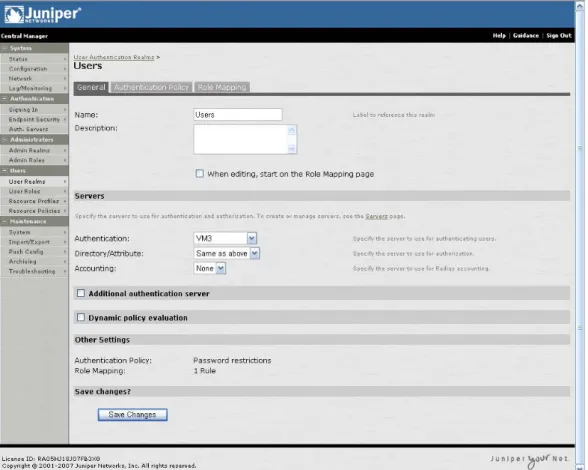The image size is (588, 470).
Task: Open Archiving in sidebar
Action: (x=34, y=261)
